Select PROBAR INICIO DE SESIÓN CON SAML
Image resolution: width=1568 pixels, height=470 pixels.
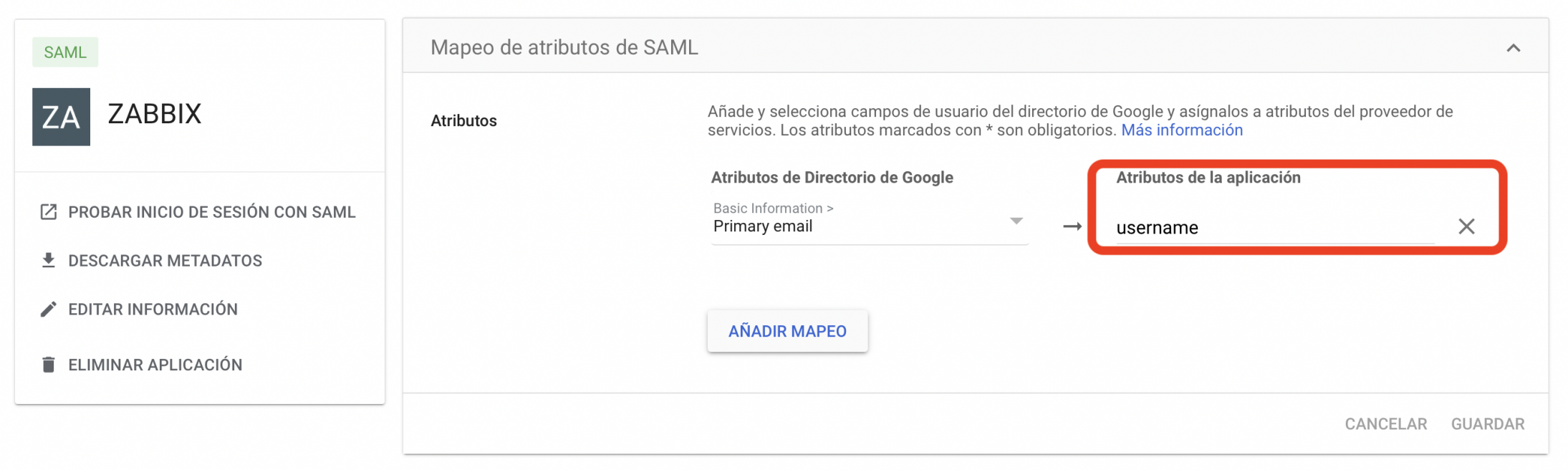(211, 212)
